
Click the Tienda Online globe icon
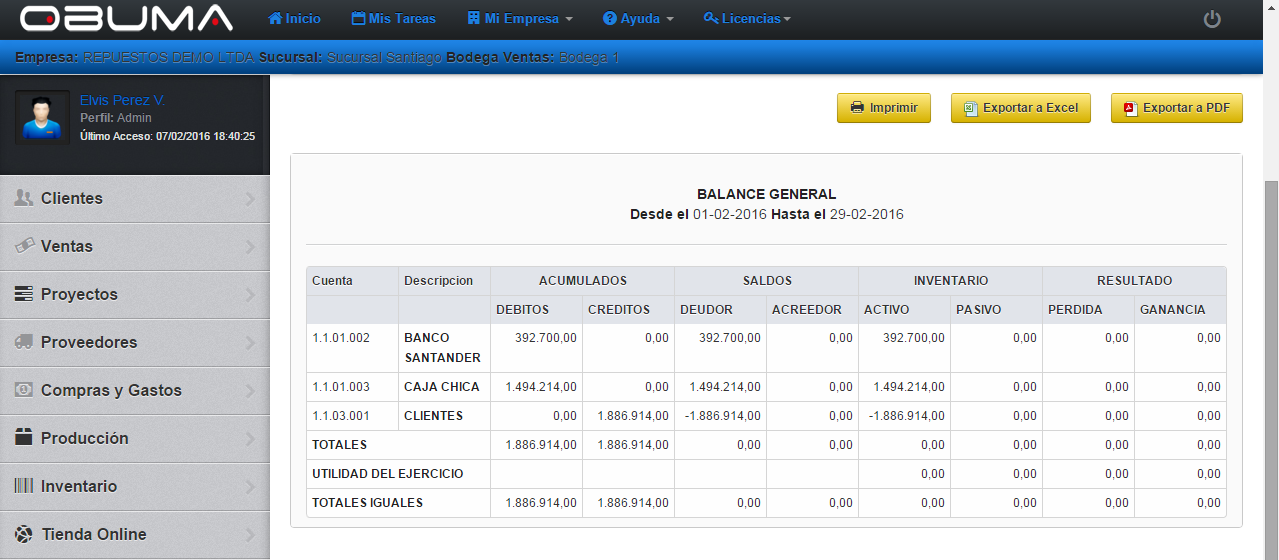[24, 534]
